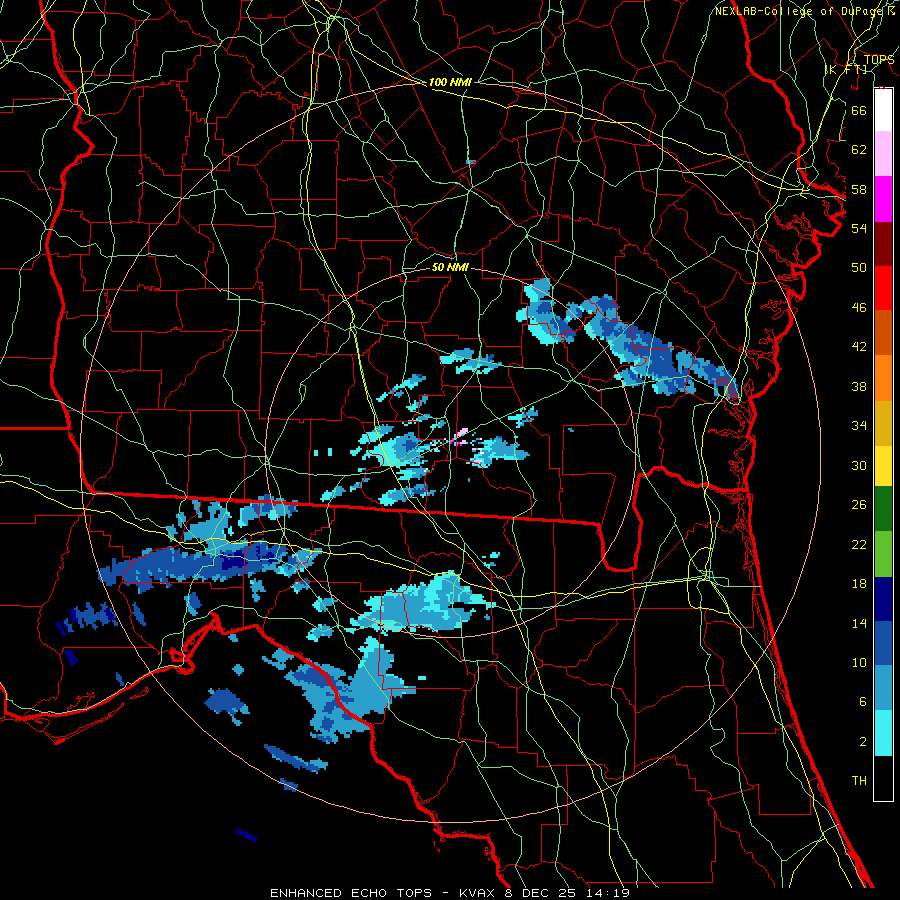Click the medium blue legend swatch
Viewport: 900px width, 900px height.
click(883, 643)
